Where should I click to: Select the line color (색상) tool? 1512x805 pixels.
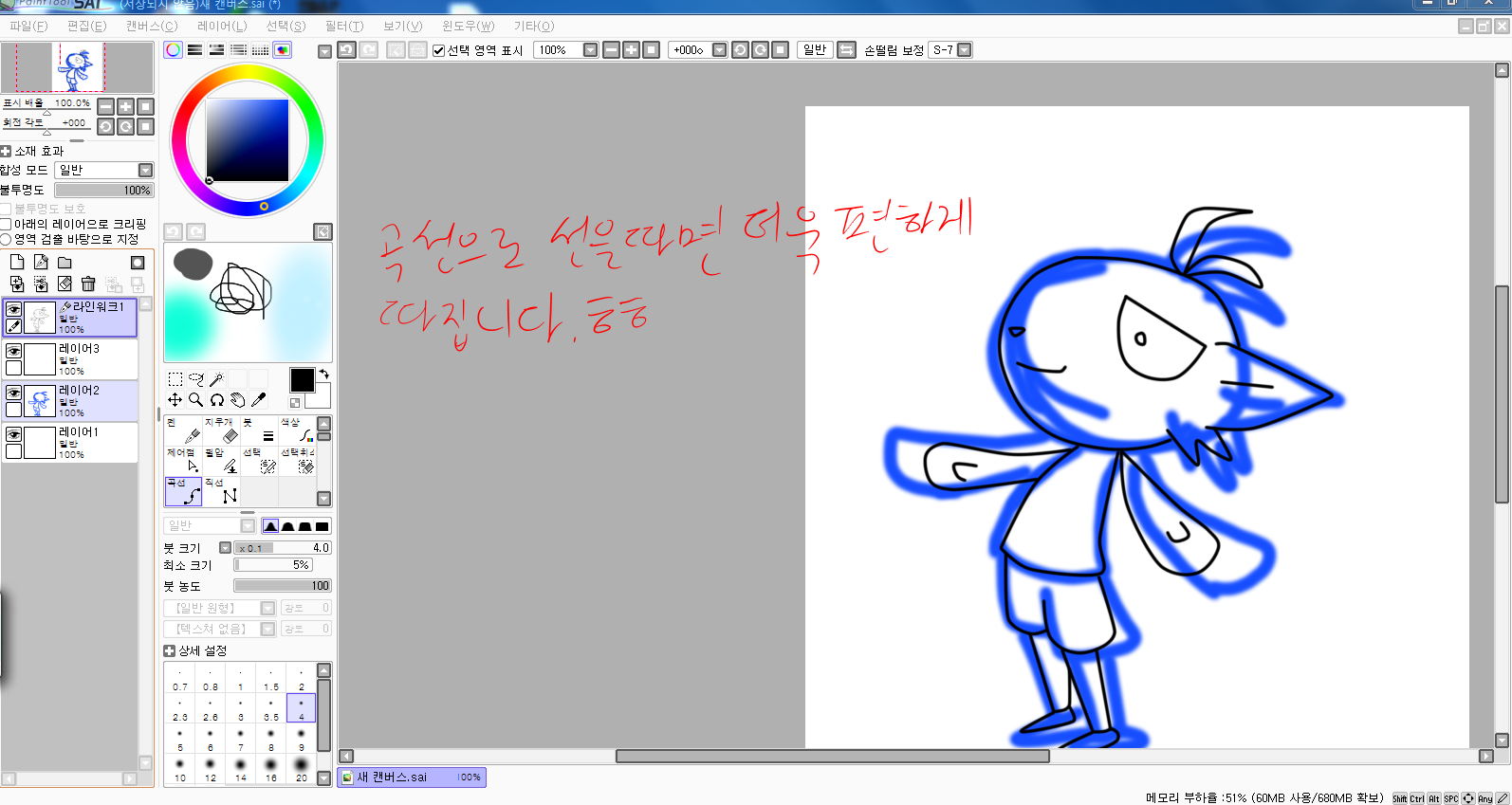click(297, 431)
